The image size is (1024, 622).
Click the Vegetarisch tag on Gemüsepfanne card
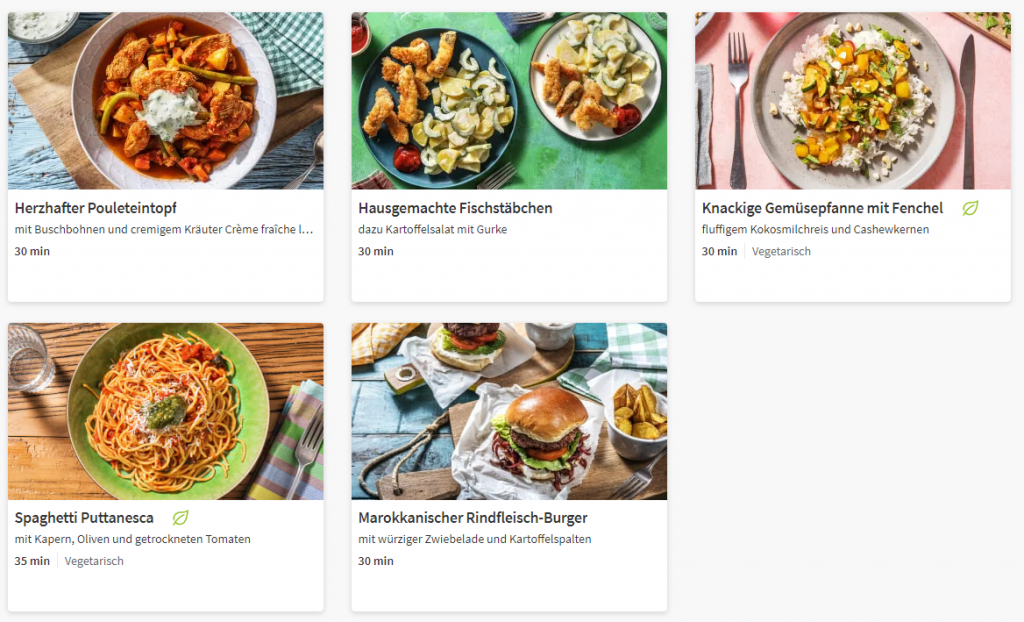coord(781,251)
